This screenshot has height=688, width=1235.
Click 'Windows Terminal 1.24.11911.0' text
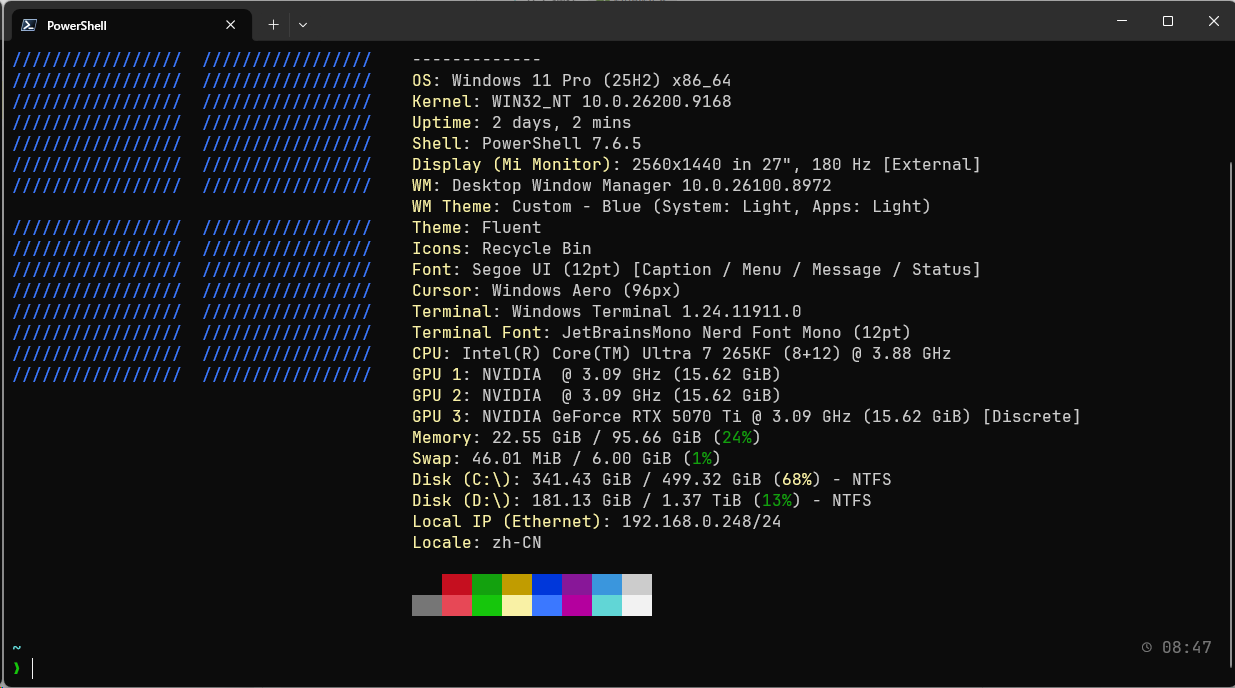tap(657, 312)
